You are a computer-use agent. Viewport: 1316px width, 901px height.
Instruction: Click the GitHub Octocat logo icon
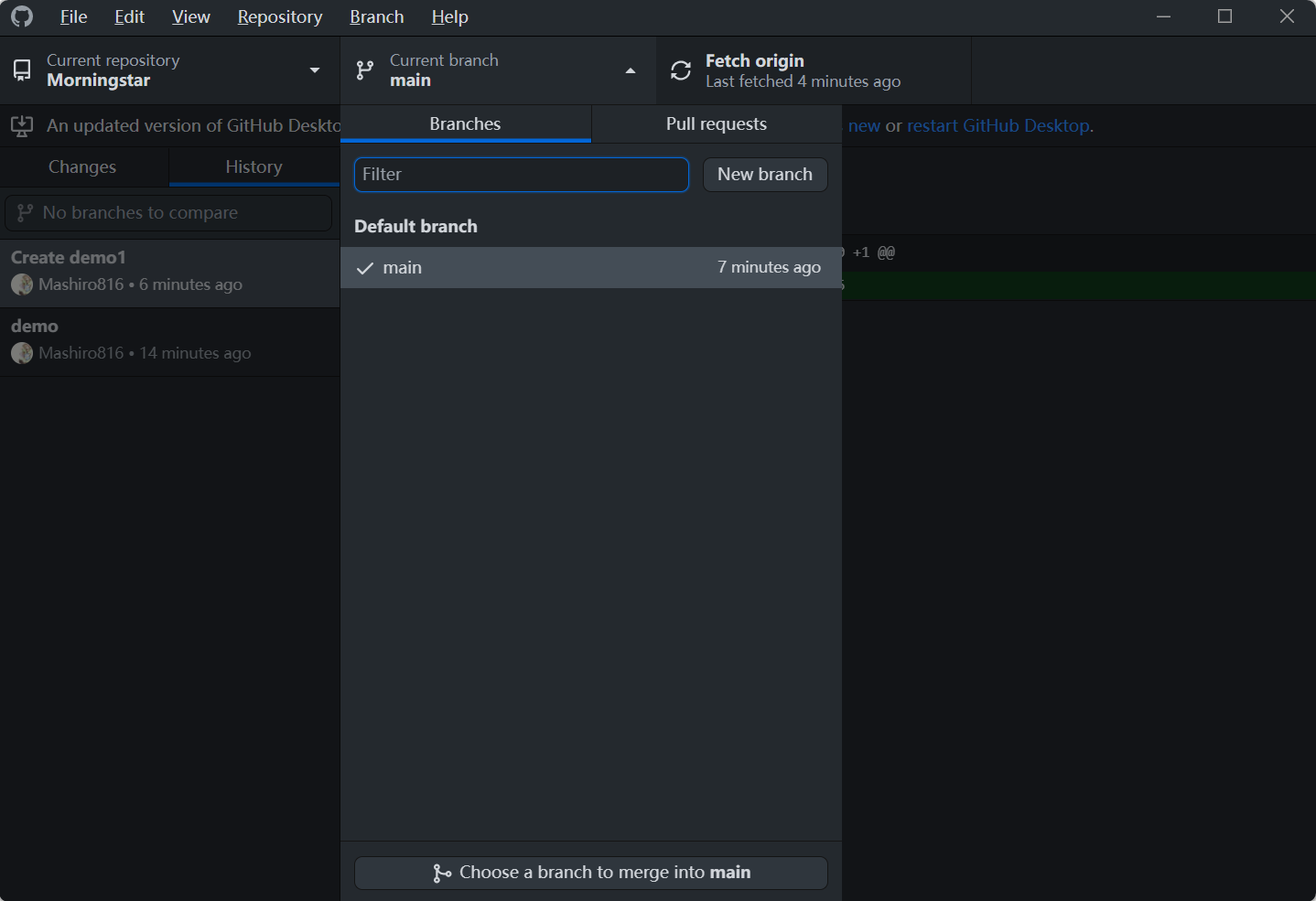[22, 16]
